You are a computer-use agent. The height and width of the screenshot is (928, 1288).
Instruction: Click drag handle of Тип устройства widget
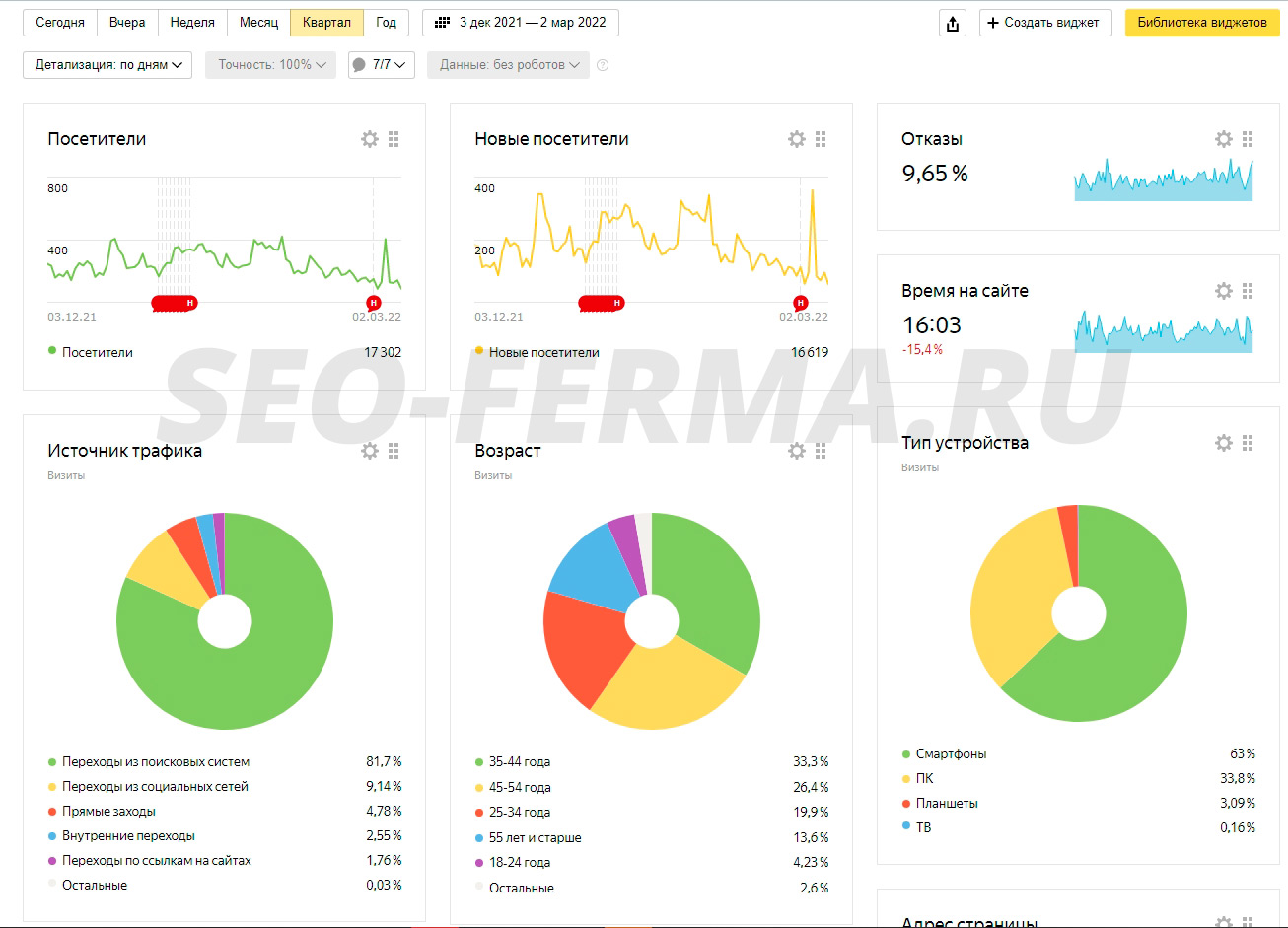[x=1249, y=443]
